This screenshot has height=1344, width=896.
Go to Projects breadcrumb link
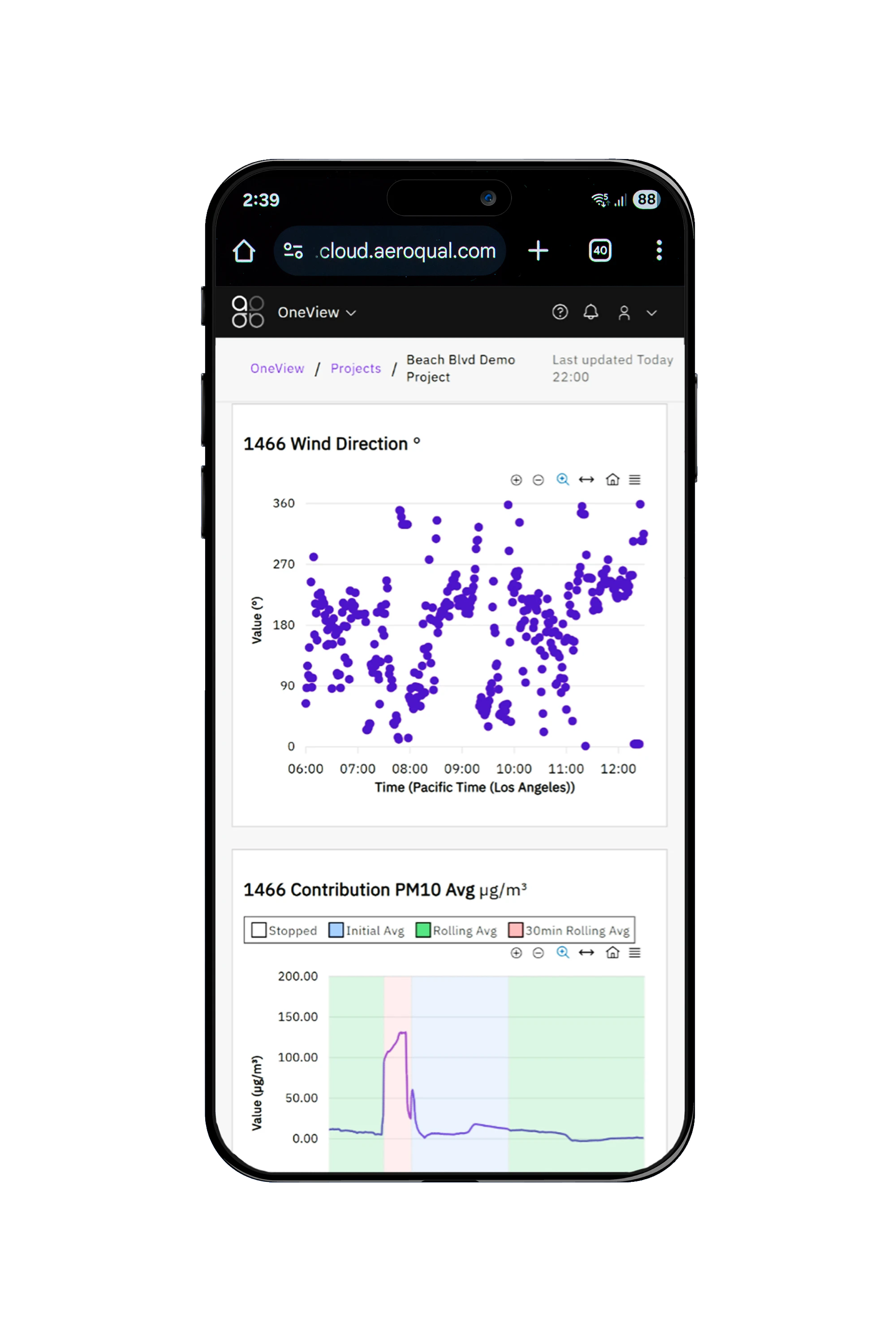[x=355, y=369]
